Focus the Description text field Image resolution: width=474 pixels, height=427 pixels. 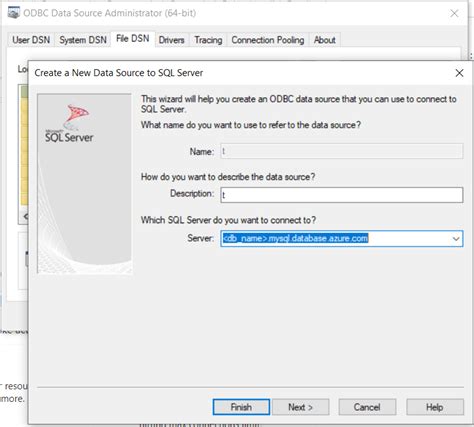coord(342,195)
